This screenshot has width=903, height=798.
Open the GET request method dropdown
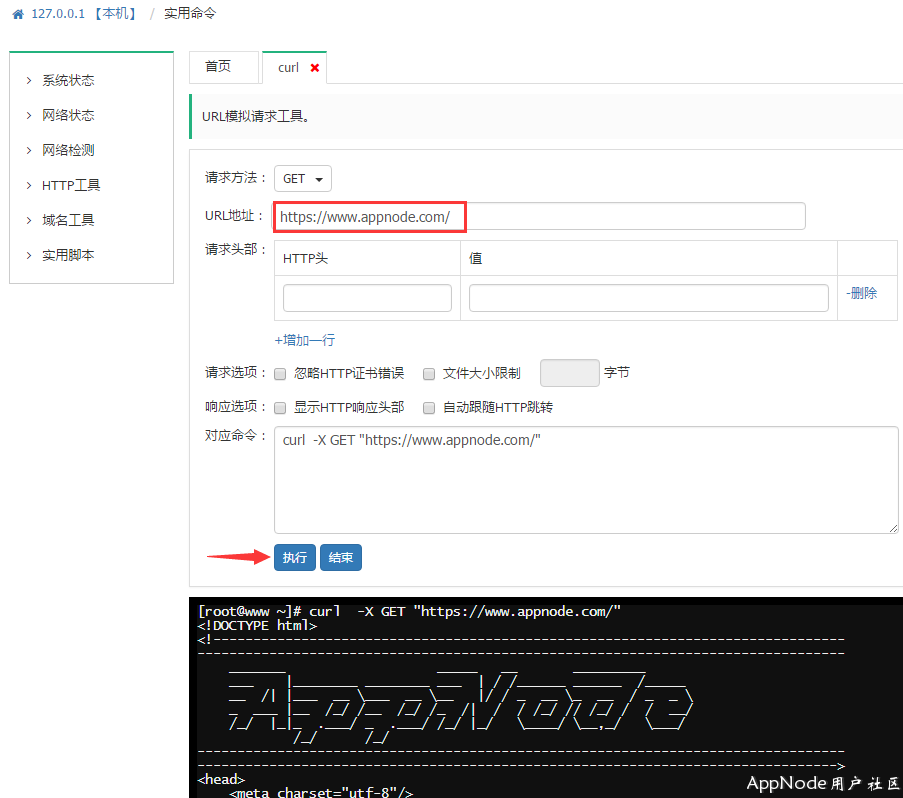303,179
